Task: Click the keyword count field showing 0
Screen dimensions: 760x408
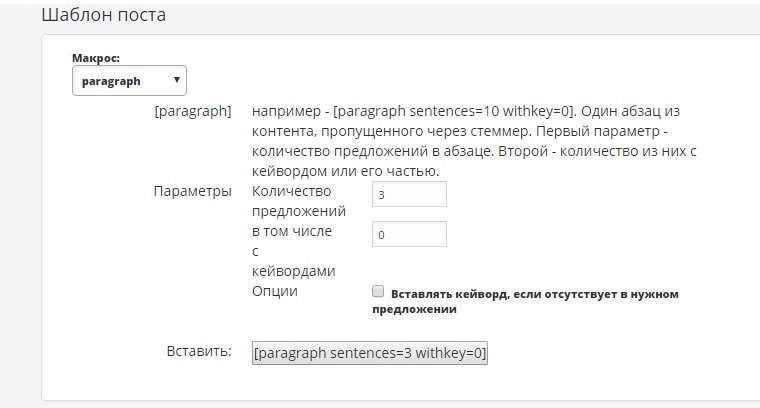Action: point(408,234)
